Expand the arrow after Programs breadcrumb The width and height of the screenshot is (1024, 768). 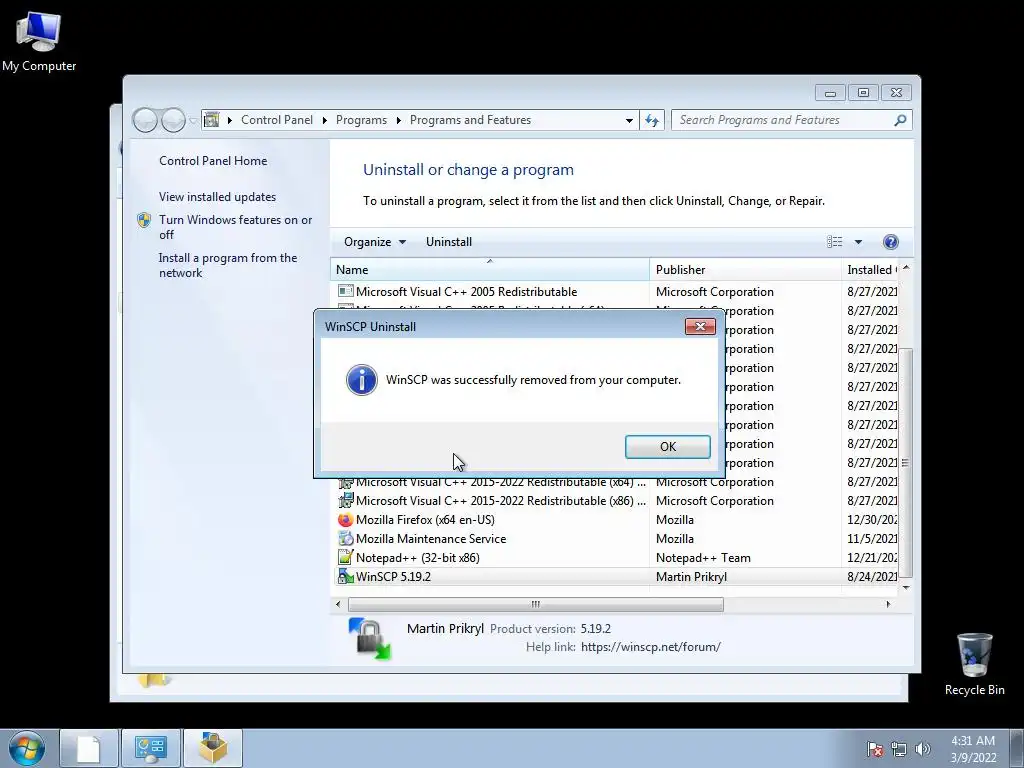point(398,120)
